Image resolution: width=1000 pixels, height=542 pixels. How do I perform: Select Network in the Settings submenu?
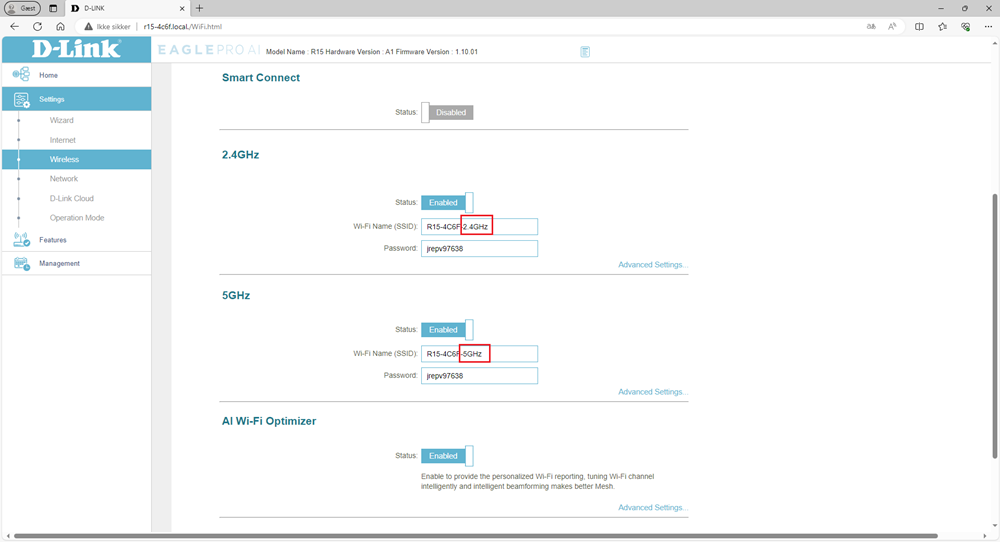pyautogui.click(x=64, y=179)
